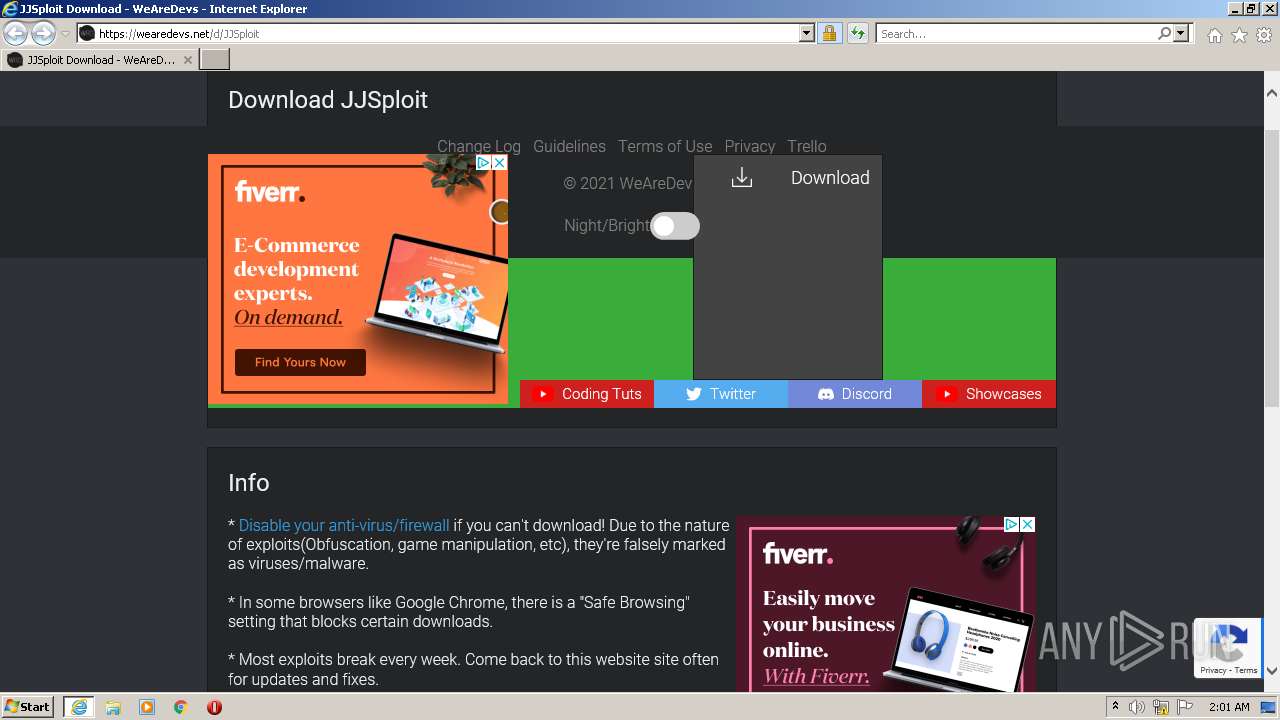Click the volume speaker tray icon
Image resolution: width=1280 pixels, height=720 pixels.
[1137, 707]
